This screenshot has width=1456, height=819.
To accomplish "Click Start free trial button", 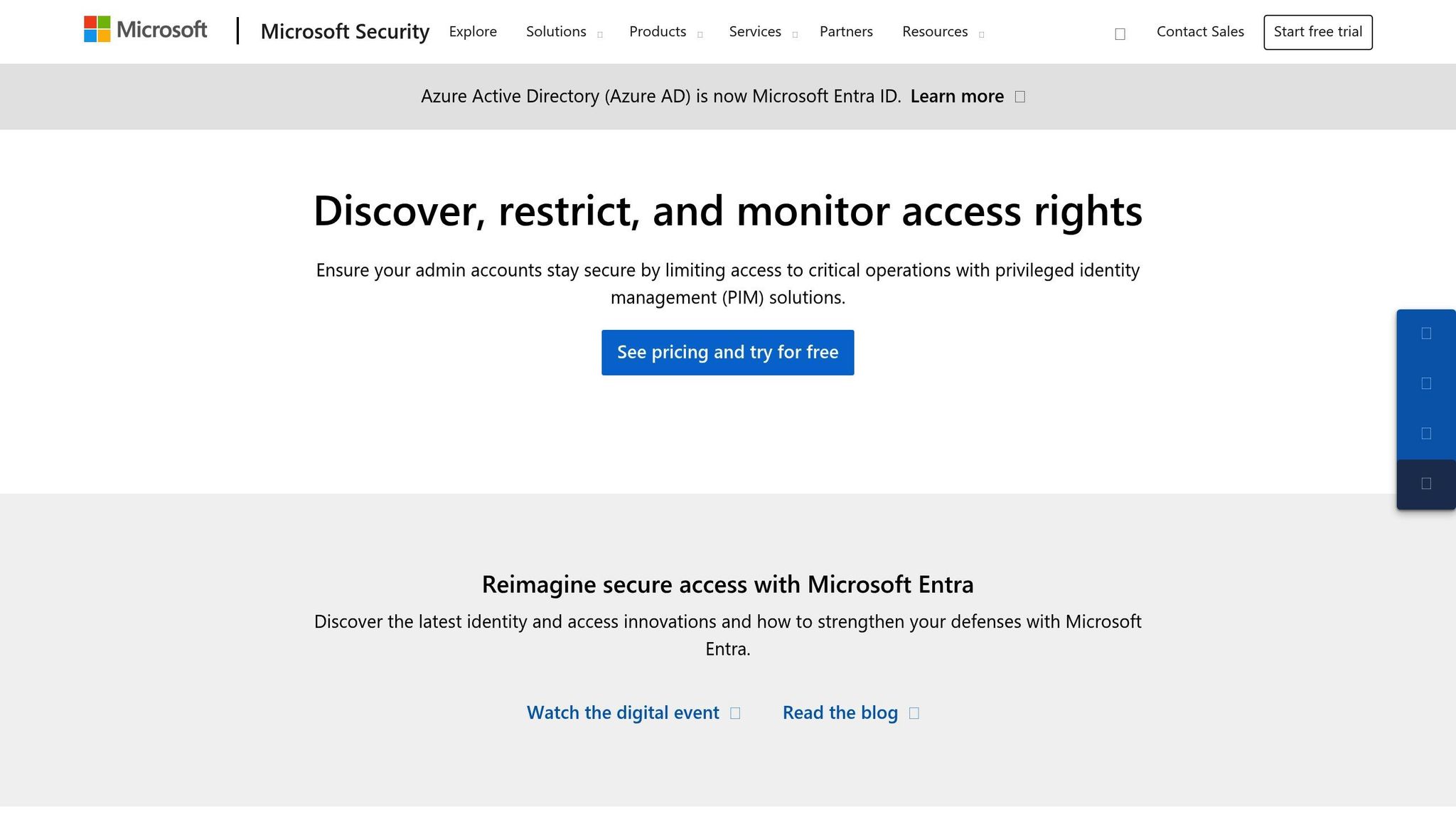I will point(1318,32).
